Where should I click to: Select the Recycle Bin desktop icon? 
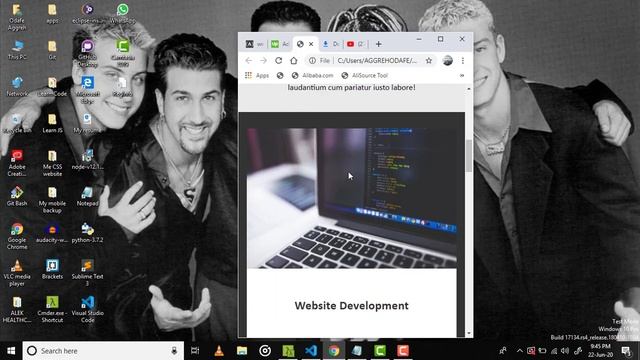click(17, 123)
